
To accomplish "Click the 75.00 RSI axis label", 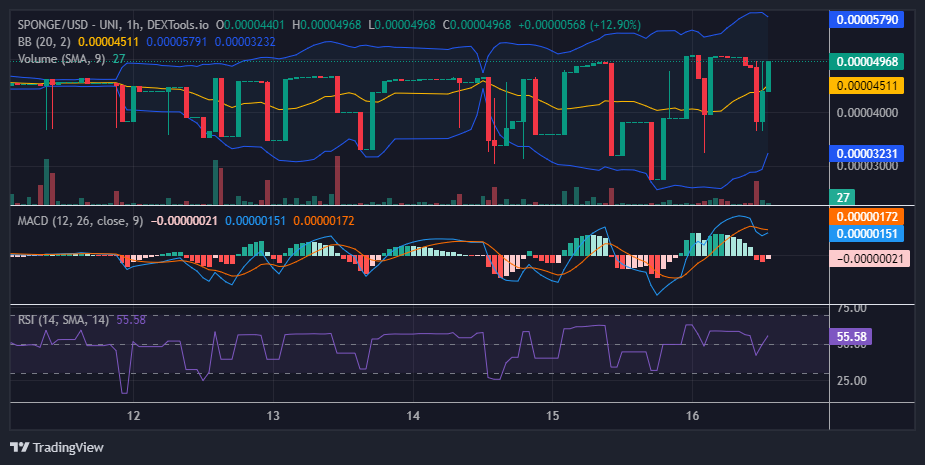I will [852, 308].
